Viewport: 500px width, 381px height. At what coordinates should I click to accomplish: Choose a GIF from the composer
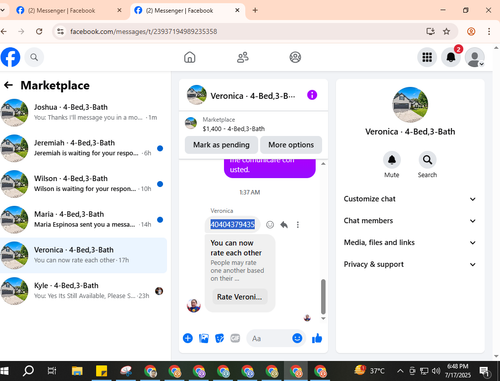(x=235, y=338)
